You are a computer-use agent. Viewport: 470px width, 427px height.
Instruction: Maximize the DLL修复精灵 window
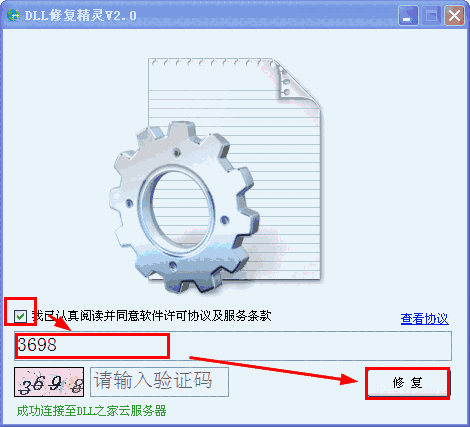tap(431, 16)
